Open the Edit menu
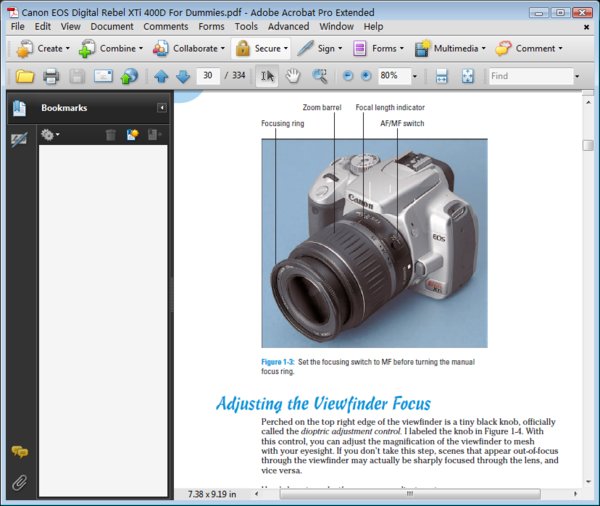This screenshot has height=506, width=600. pyautogui.click(x=42, y=27)
